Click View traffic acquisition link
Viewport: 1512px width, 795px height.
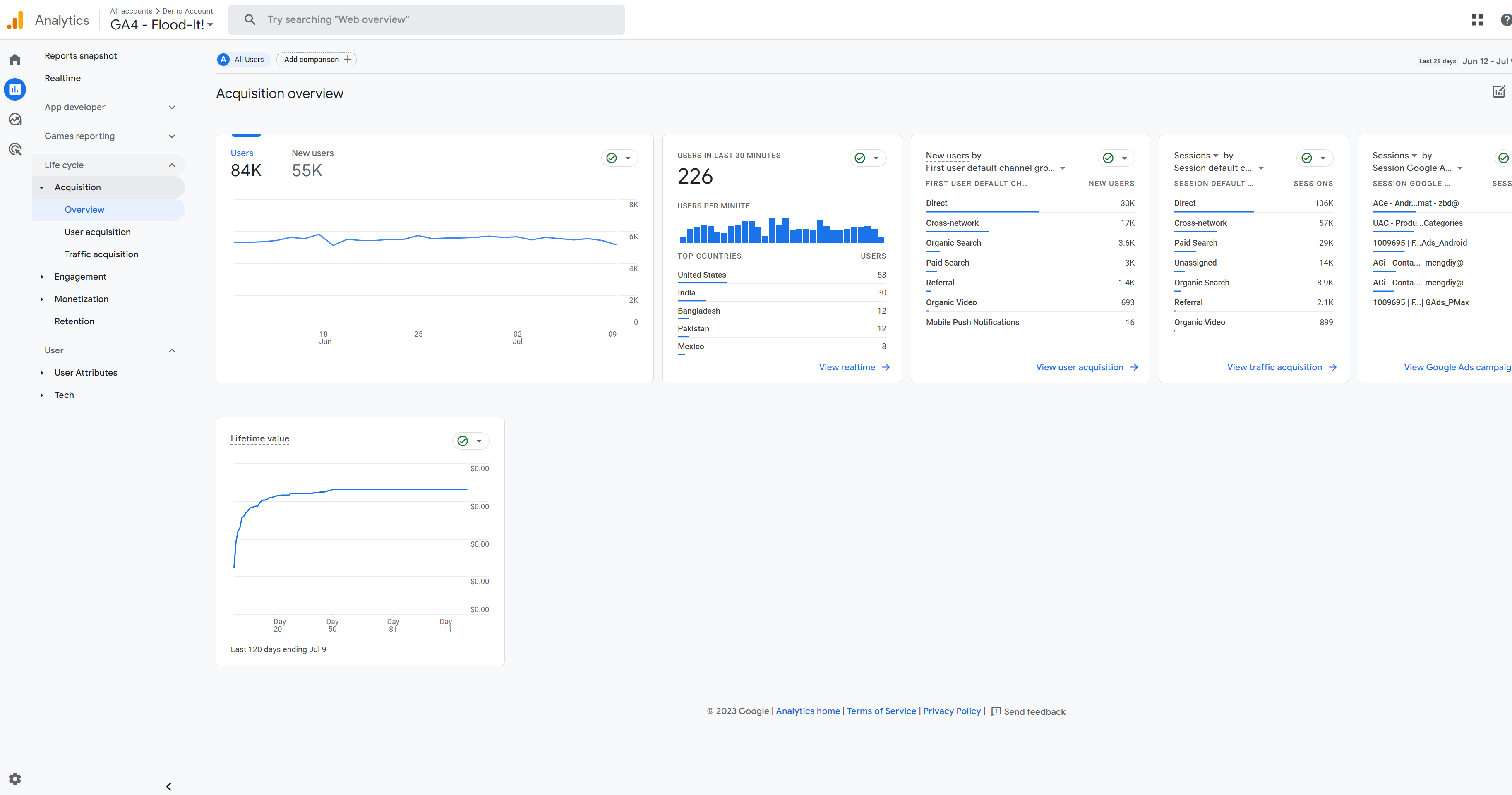(x=1282, y=367)
